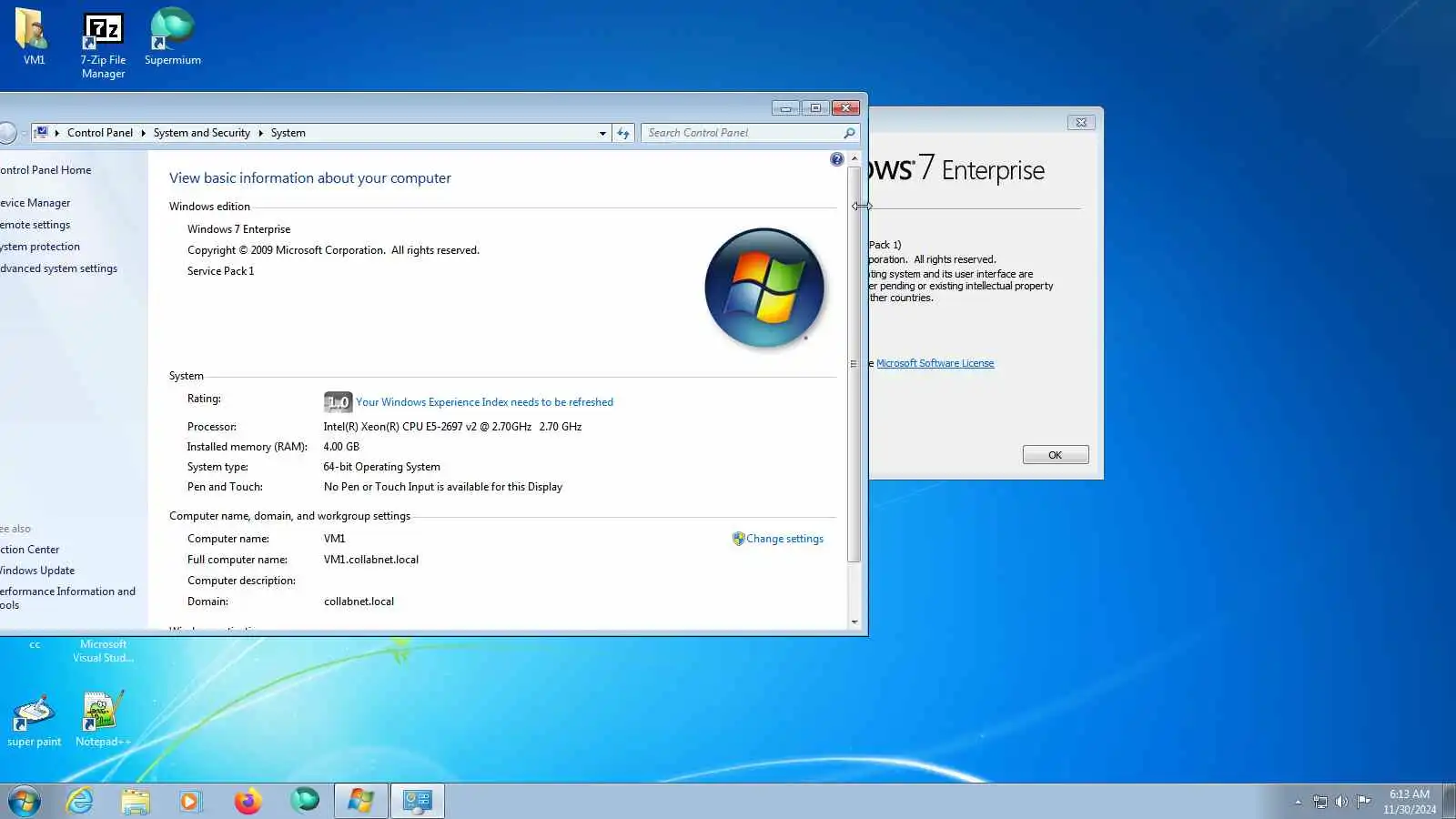
Task: Expand the arrow before Control Panel breadcrumb
Action: (57, 133)
